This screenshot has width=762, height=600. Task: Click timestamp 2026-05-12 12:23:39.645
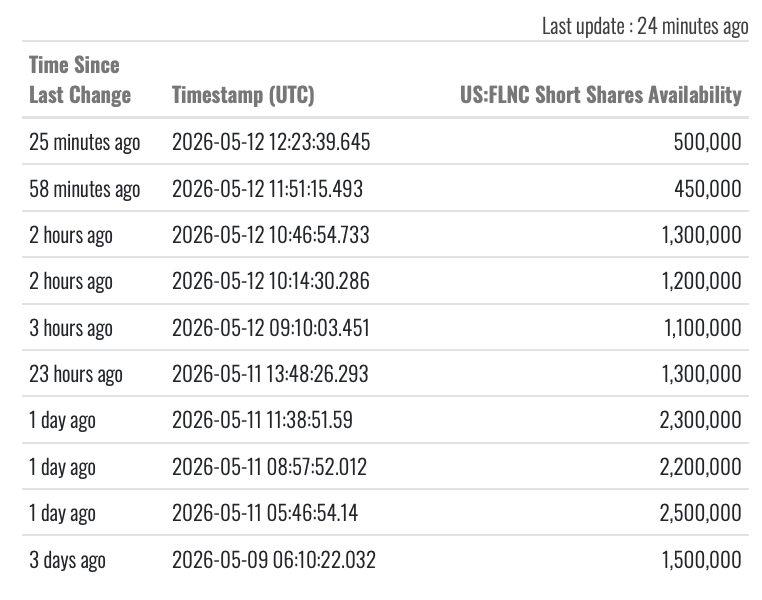tap(271, 142)
